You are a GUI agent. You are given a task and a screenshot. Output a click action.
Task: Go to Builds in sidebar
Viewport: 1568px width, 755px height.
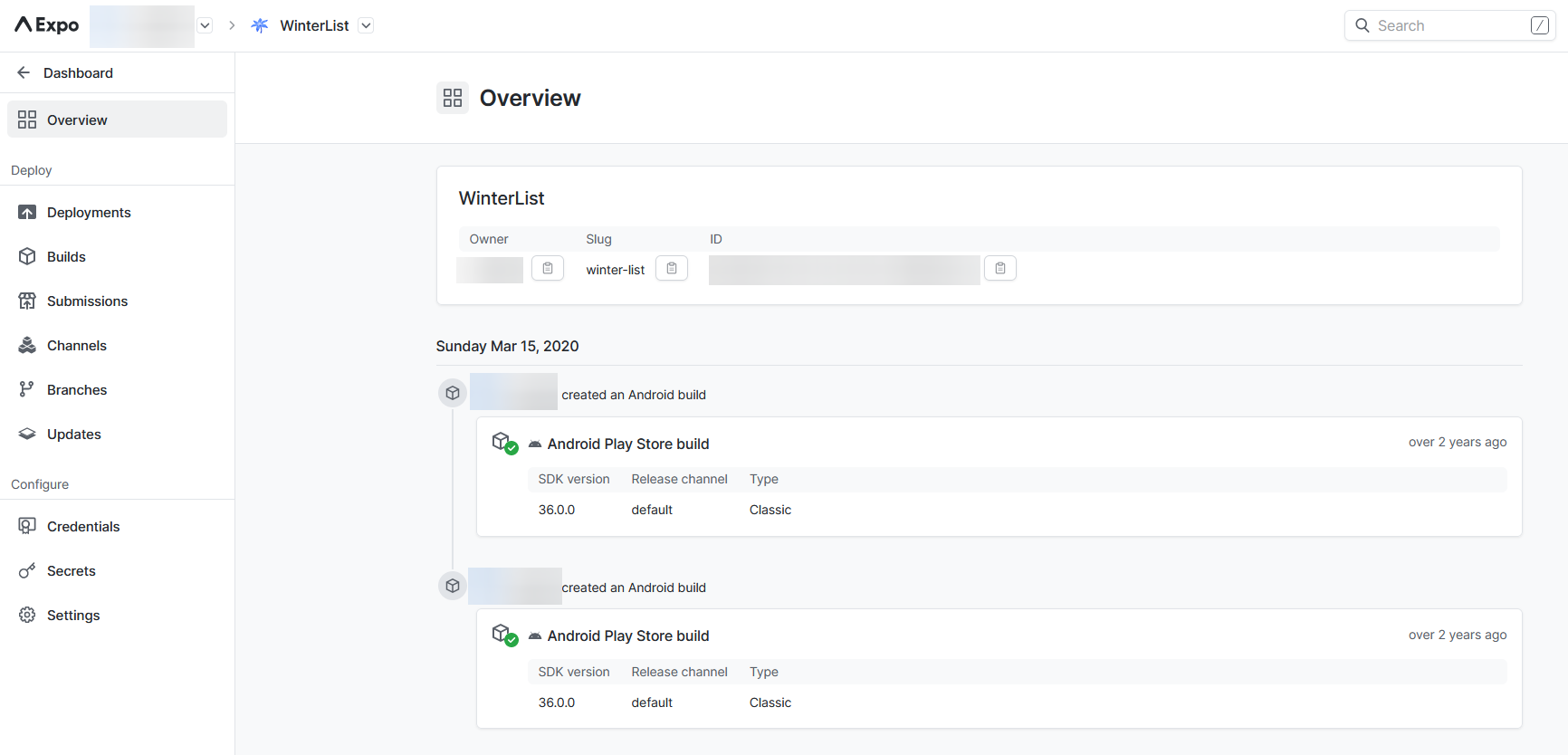point(66,257)
